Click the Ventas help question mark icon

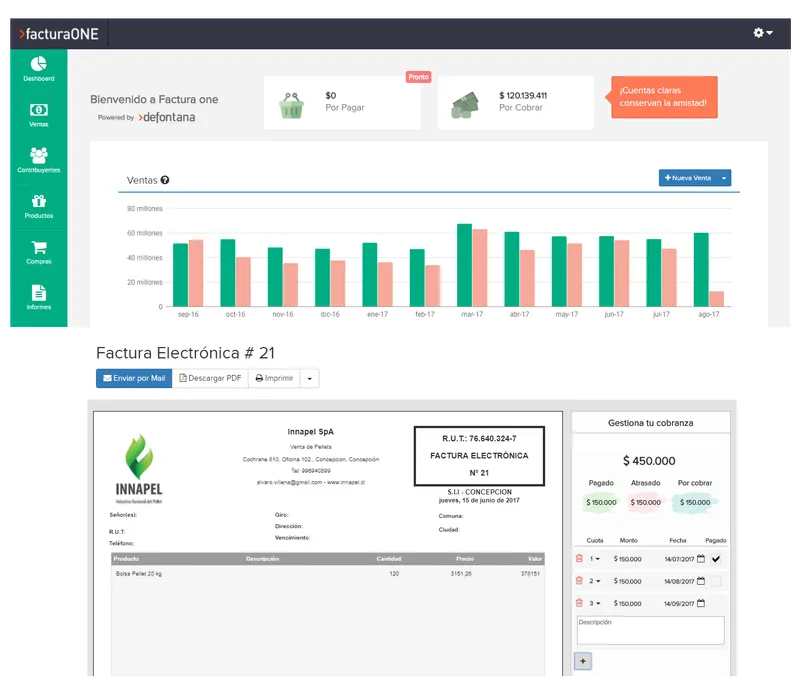point(165,180)
